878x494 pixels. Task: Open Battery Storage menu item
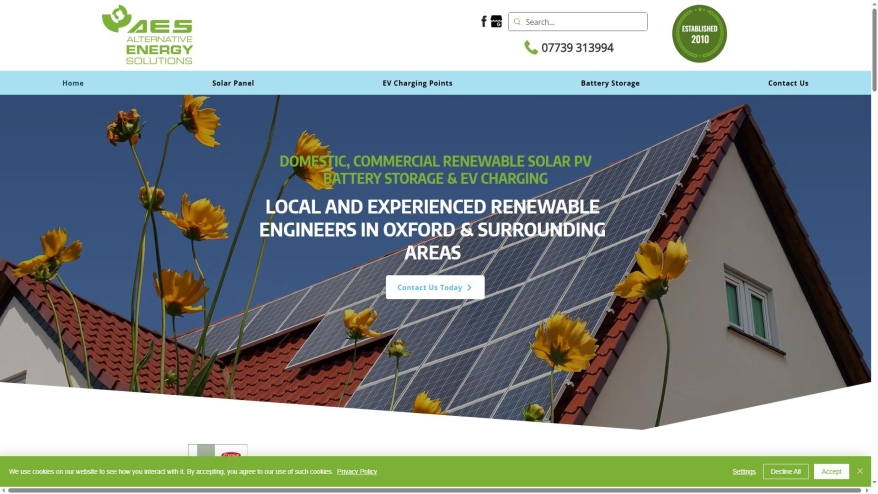(610, 83)
